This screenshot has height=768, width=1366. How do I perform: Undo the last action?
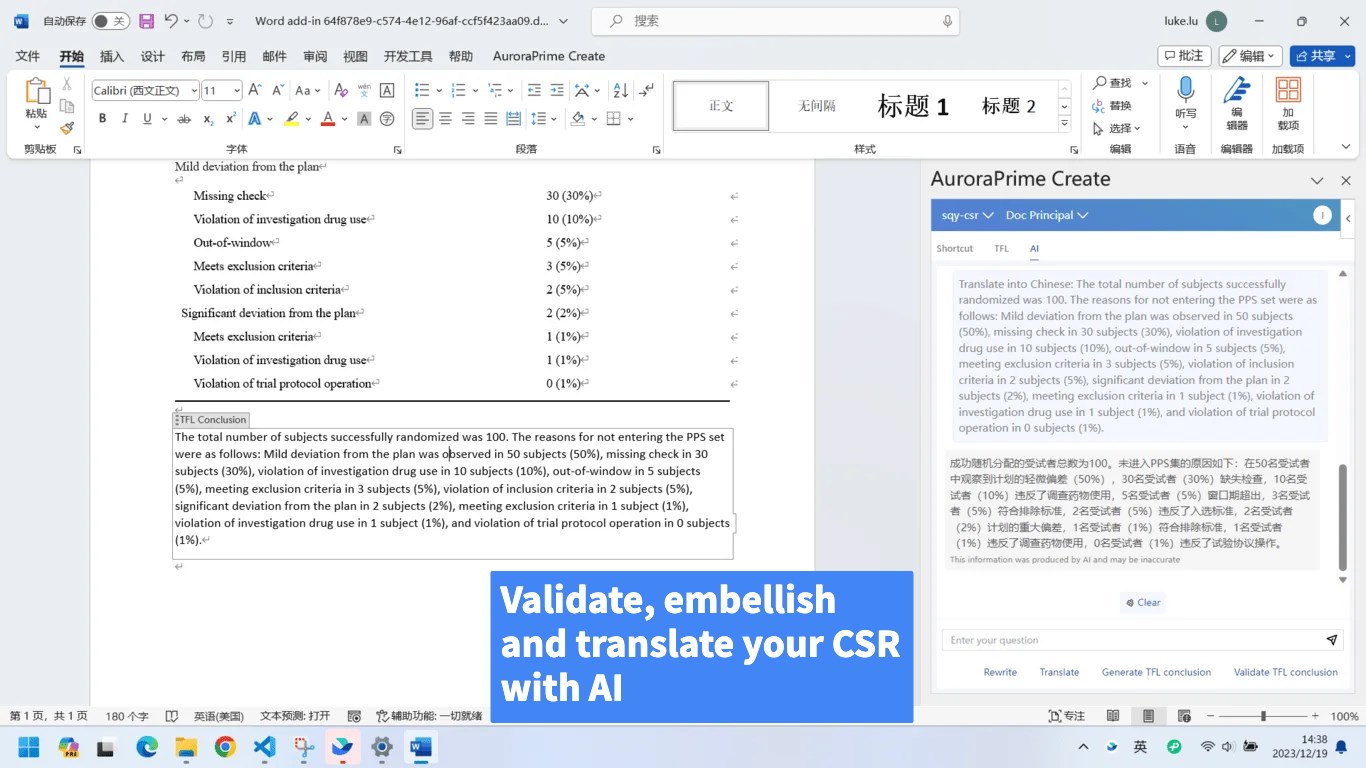click(171, 21)
